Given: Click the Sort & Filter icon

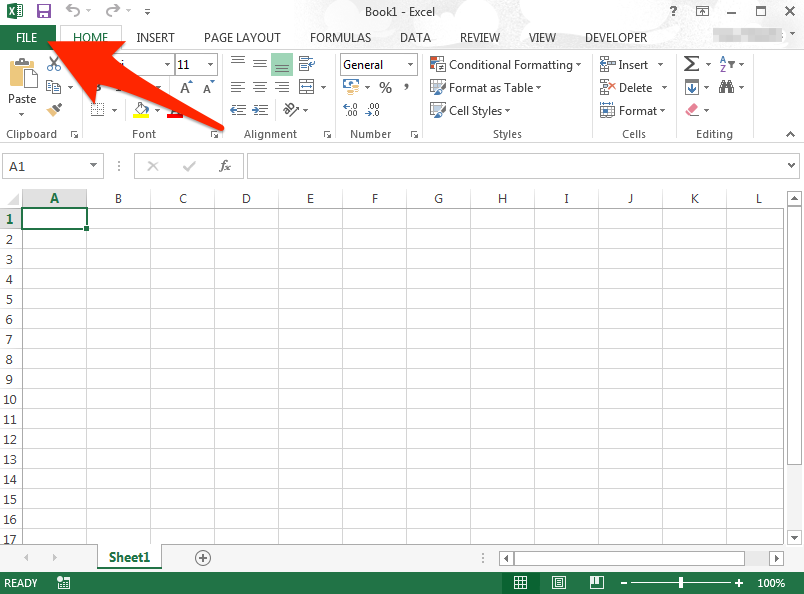Looking at the screenshot, I should click(x=727, y=64).
